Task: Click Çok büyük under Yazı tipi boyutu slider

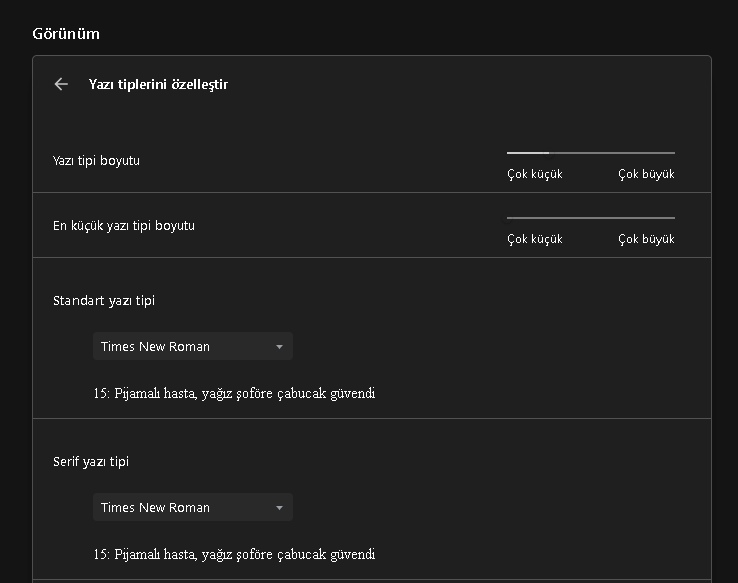Action: (x=646, y=174)
